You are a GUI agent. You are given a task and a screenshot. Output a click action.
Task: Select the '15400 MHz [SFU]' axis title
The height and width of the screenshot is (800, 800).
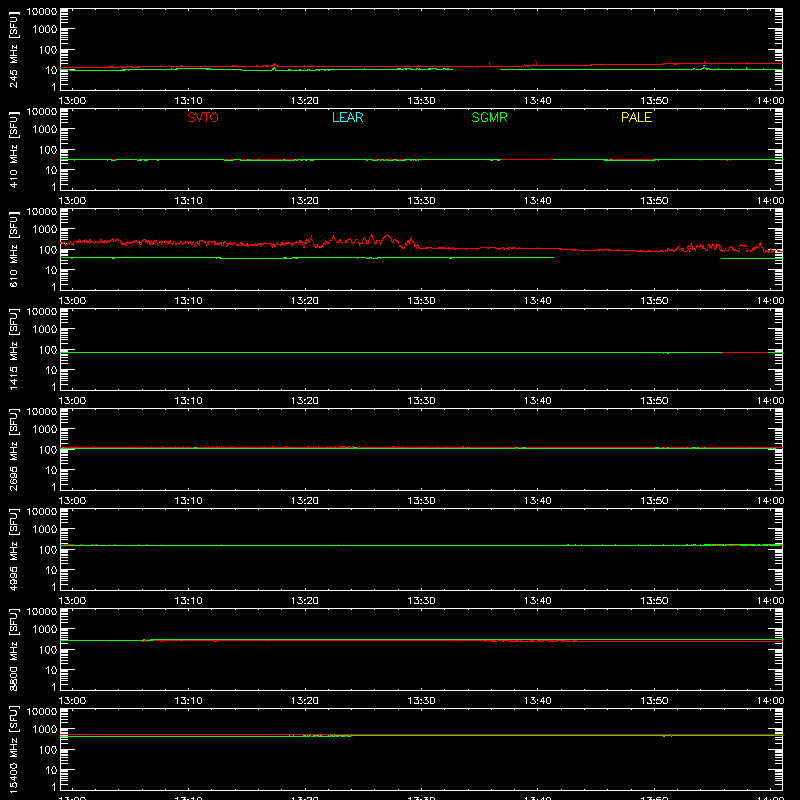[14, 749]
